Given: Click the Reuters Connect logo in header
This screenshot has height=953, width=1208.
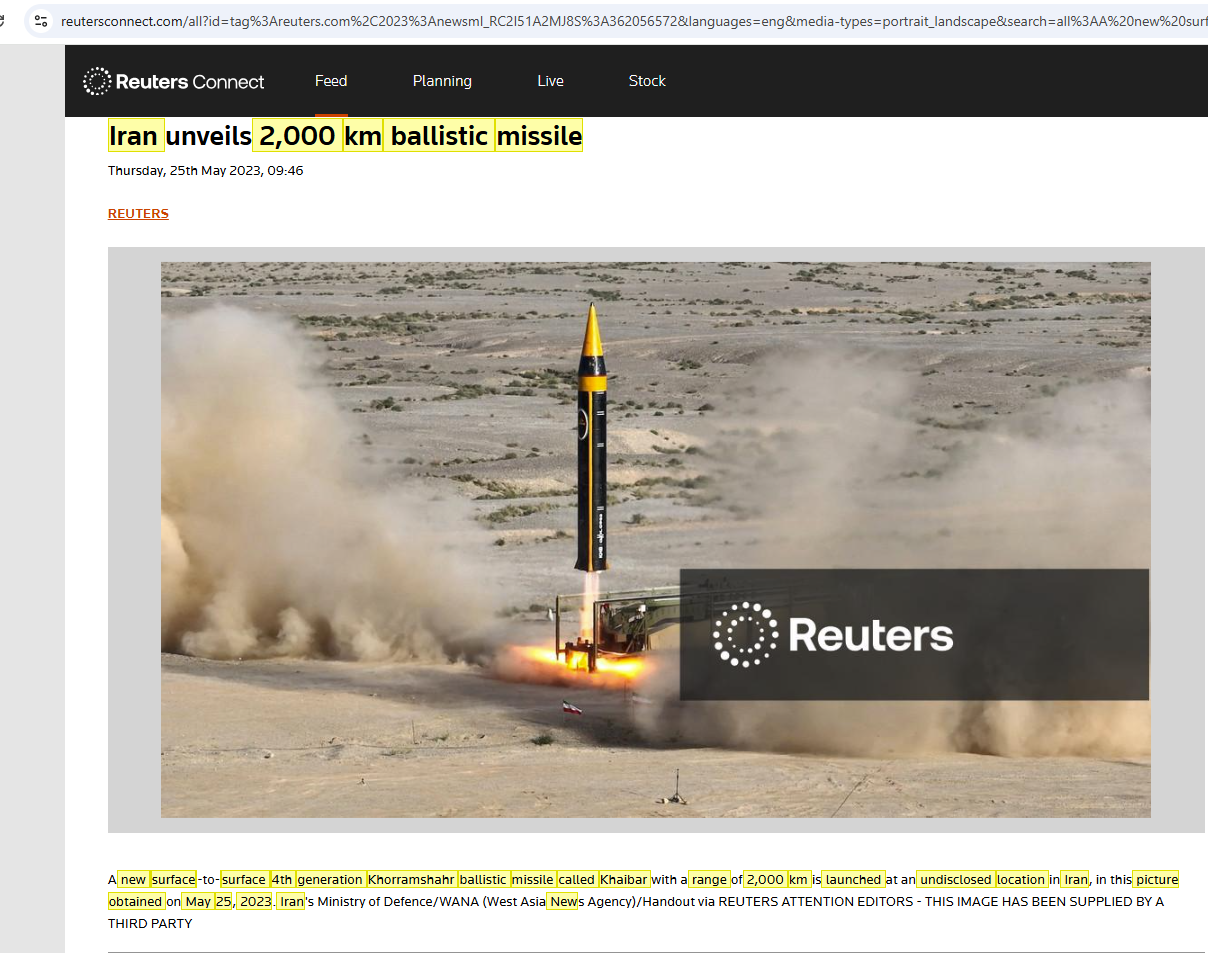Looking at the screenshot, I should tap(174, 82).
